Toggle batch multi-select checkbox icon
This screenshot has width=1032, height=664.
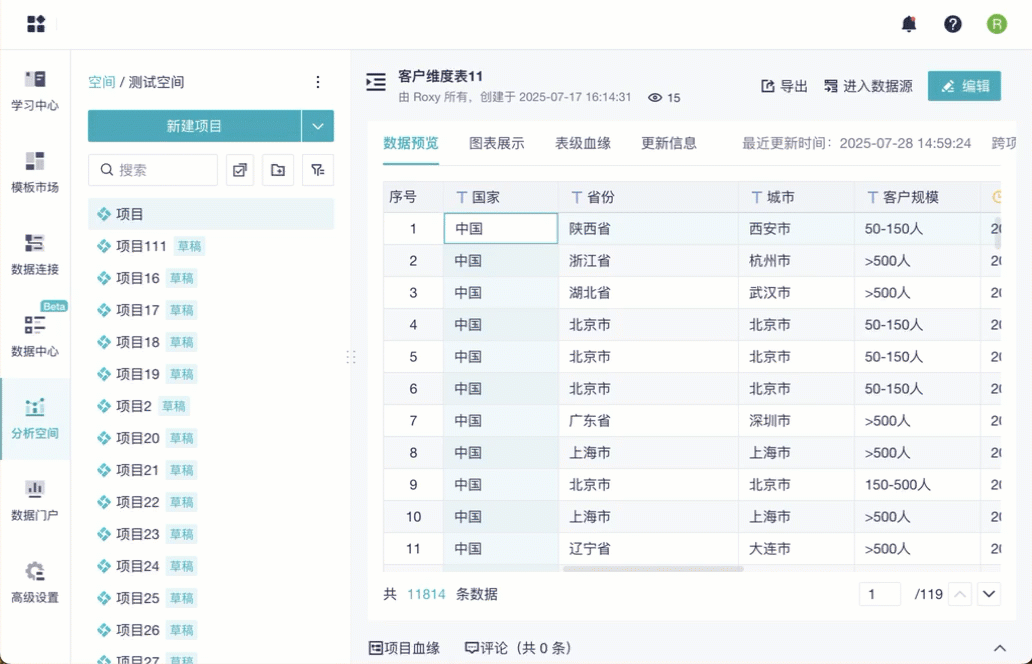pos(240,170)
